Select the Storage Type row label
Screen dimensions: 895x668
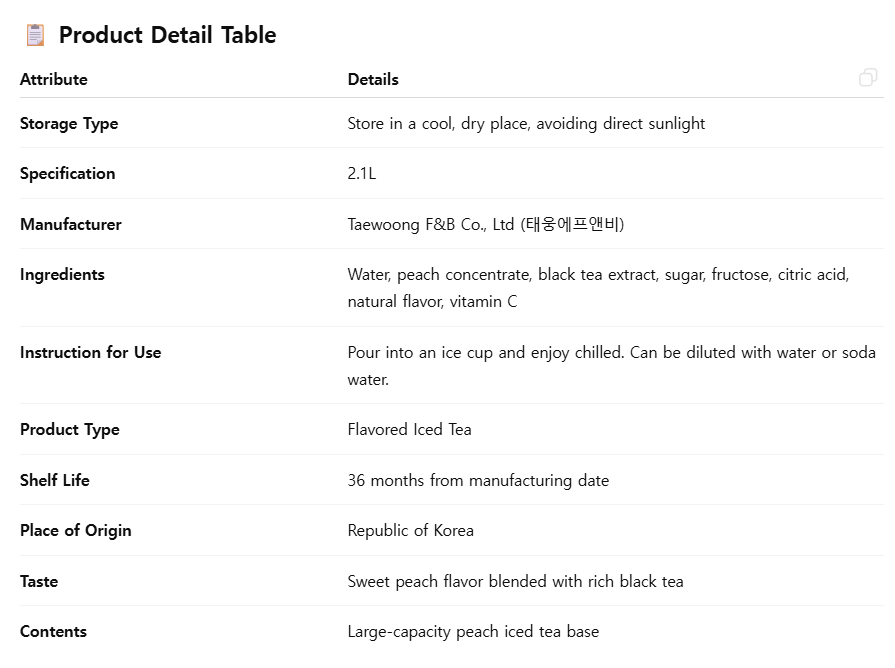69,123
